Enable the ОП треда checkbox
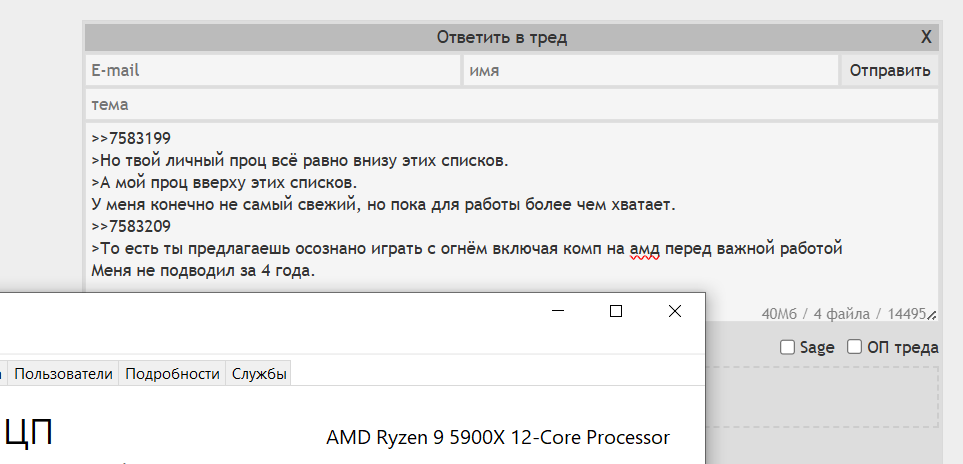This screenshot has height=464, width=963. (x=855, y=348)
